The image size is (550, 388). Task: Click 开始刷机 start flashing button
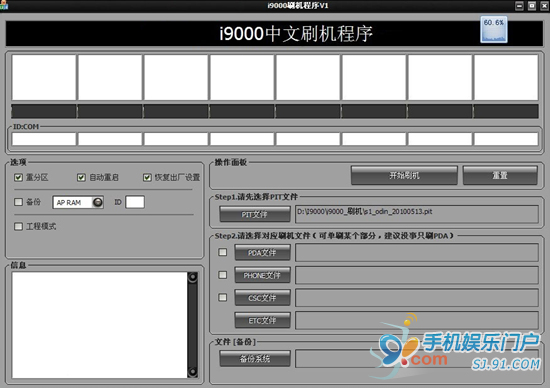(404, 175)
